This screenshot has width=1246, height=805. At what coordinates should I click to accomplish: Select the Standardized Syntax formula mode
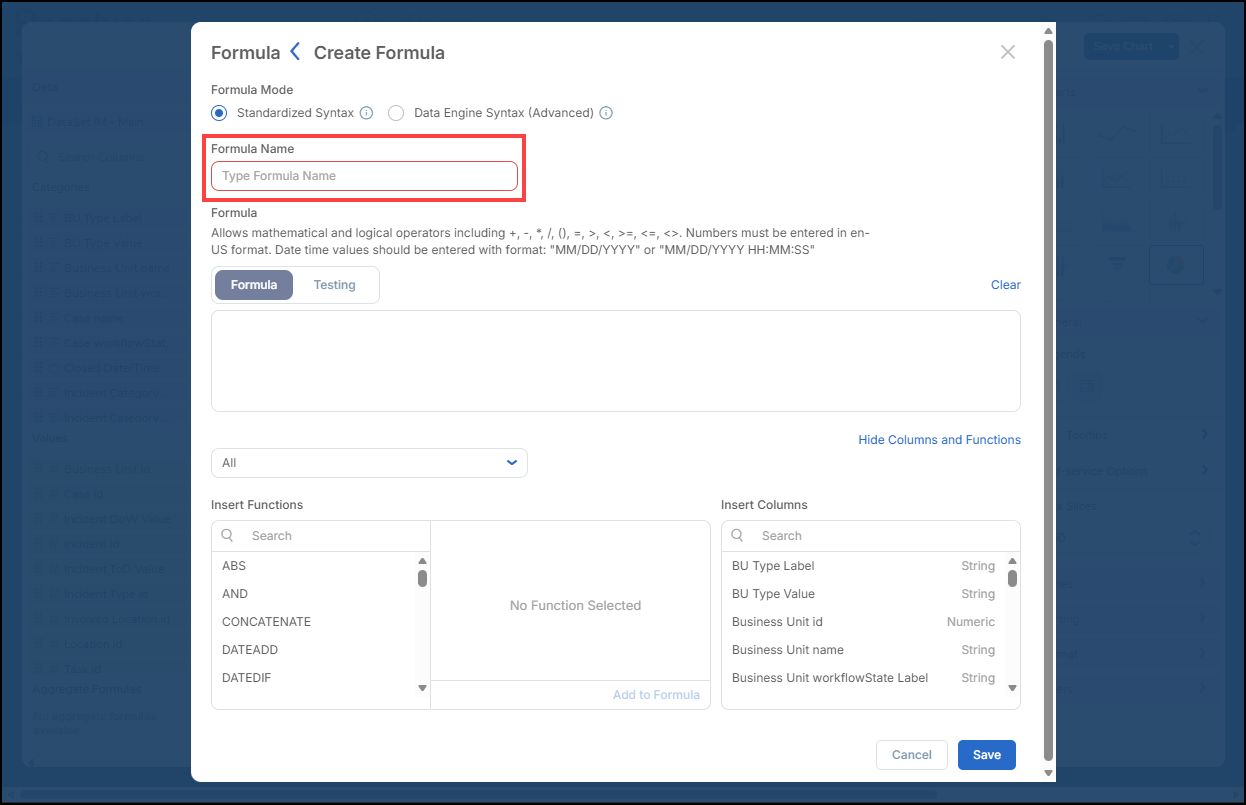tap(219, 113)
